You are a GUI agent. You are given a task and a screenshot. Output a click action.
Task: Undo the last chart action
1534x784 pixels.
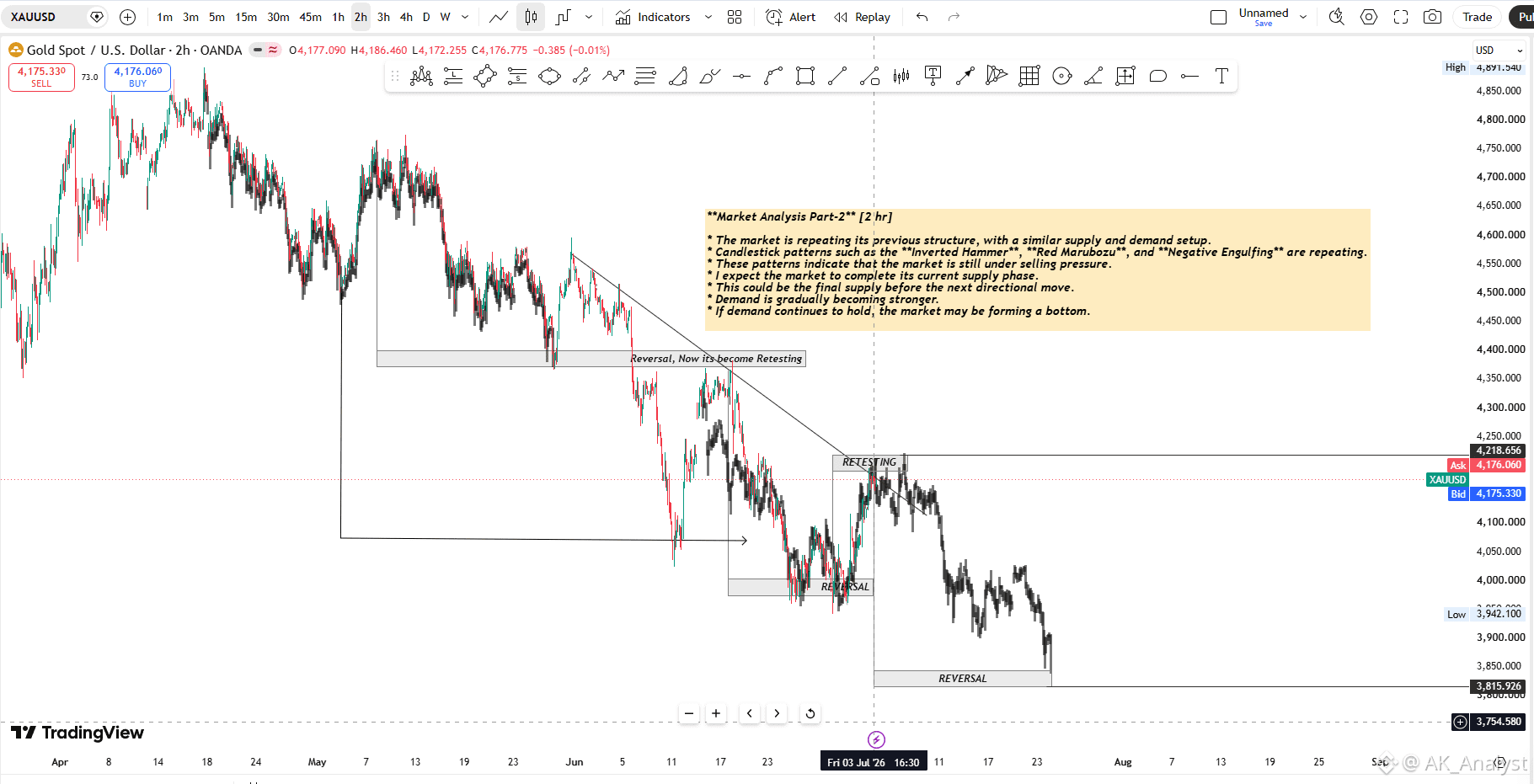(x=922, y=17)
